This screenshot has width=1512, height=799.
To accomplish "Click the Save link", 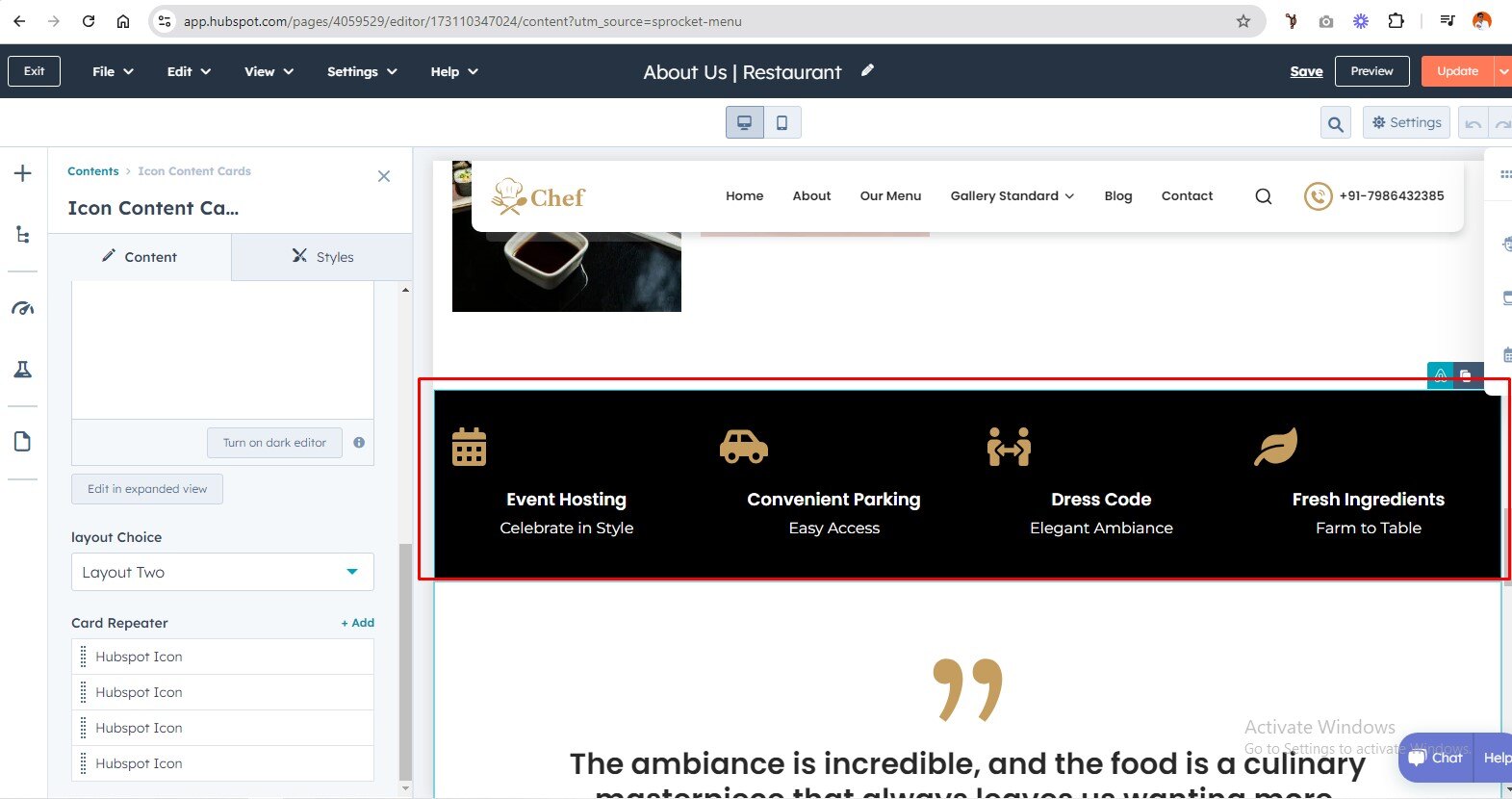I will (1306, 71).
